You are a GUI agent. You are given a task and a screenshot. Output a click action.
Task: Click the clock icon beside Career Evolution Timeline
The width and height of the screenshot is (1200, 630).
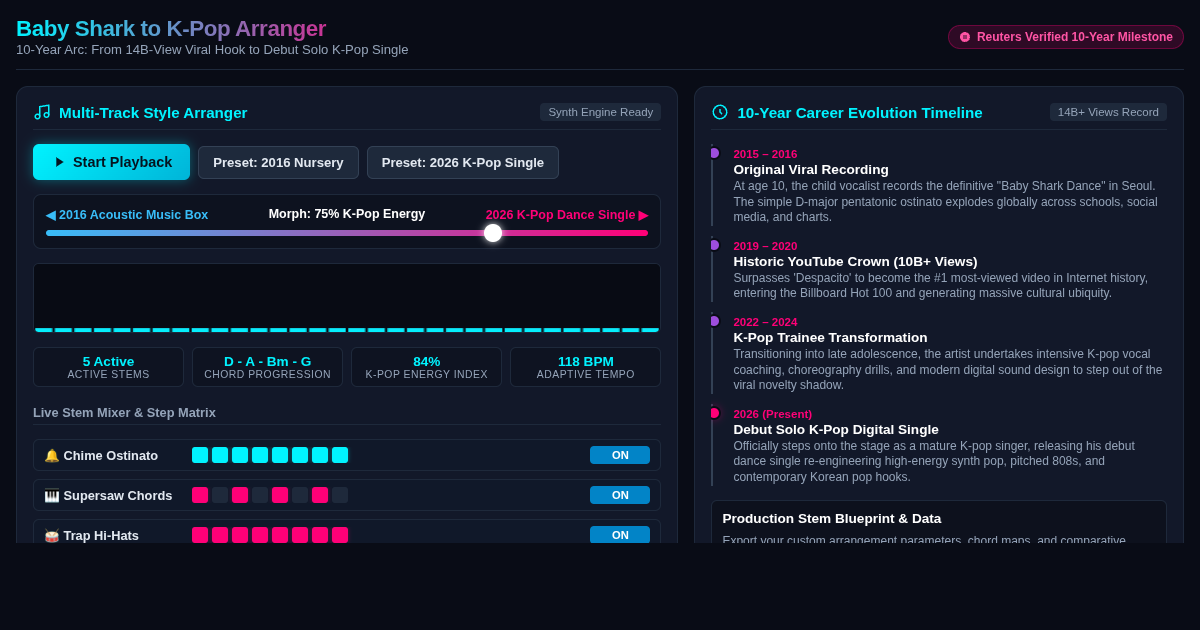[x=720, y=112]
